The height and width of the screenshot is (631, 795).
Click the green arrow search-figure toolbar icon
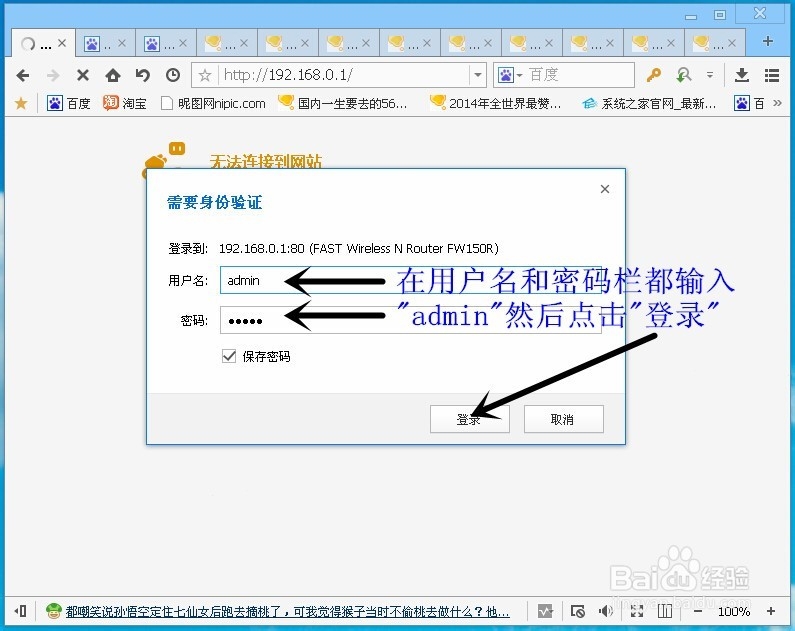[x=684, y=76]
